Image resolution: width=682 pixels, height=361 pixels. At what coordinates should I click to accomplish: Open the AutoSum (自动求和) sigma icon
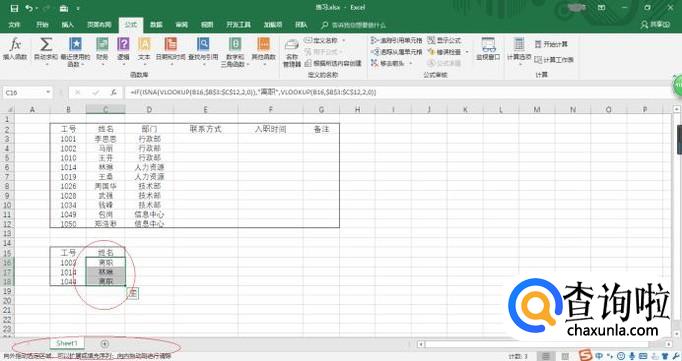(46, 49)
